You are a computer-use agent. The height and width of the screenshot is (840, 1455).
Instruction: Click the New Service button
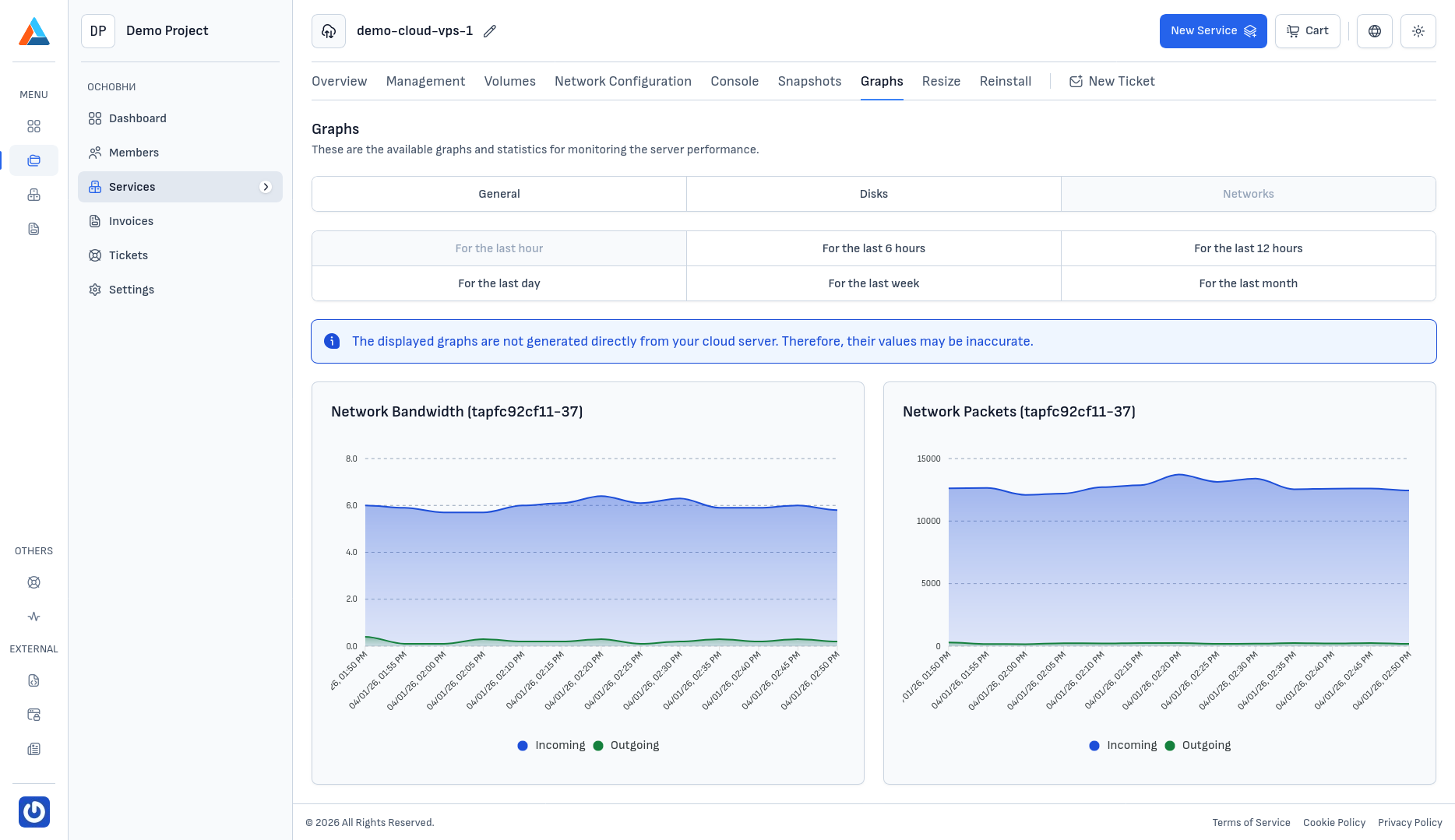1213,31
